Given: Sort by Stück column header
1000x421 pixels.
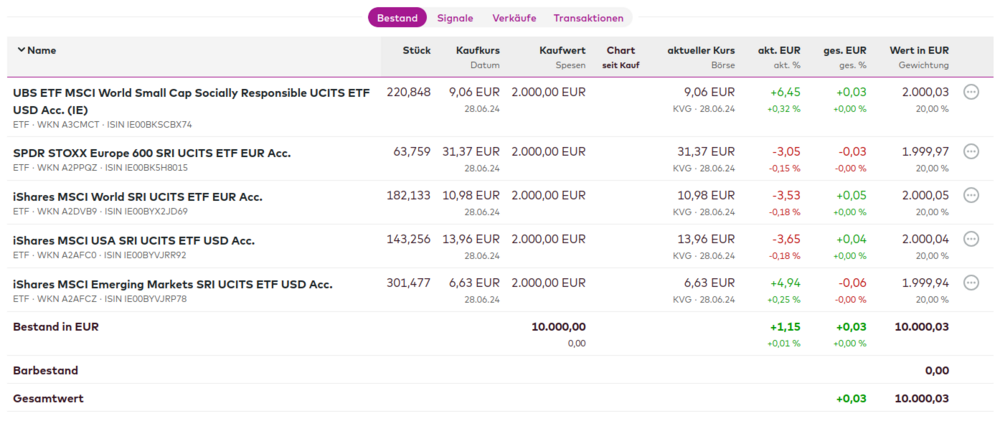Looking at the screenshot, I should [416, 50].
